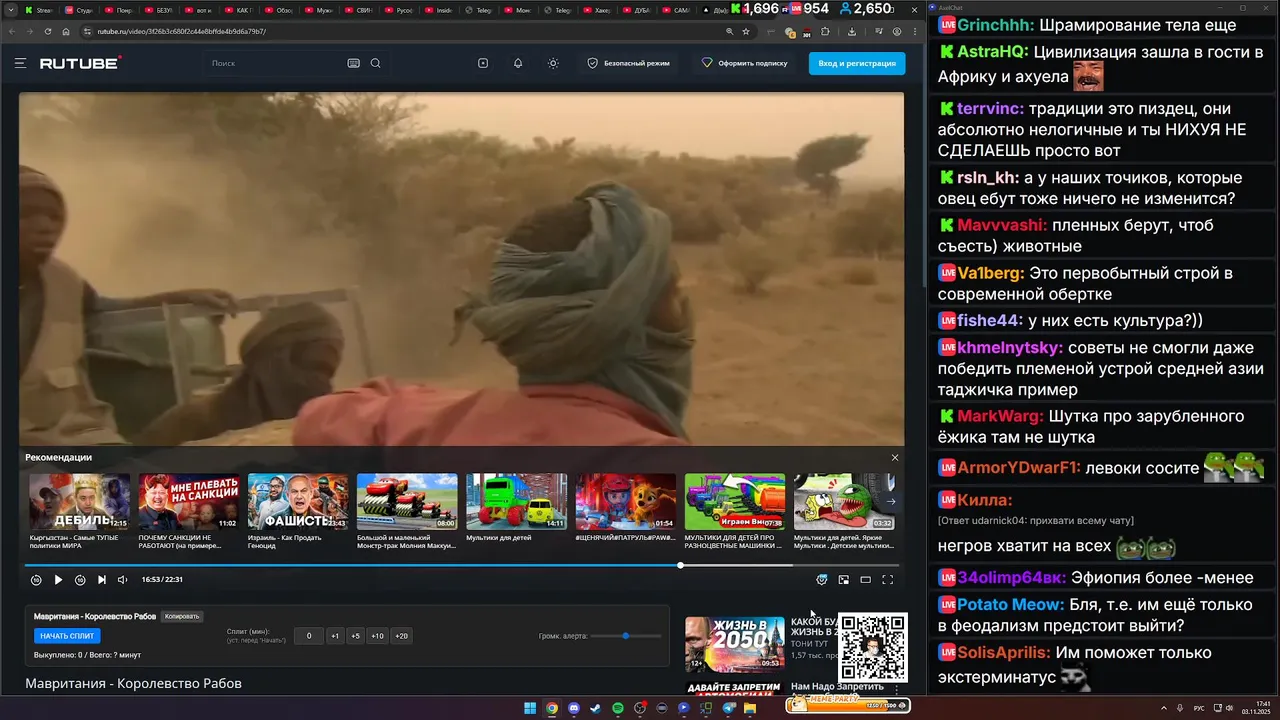Skip forward ten seconds
Viewport: 1280px width, 720px height.
click(x=80, y=580)
